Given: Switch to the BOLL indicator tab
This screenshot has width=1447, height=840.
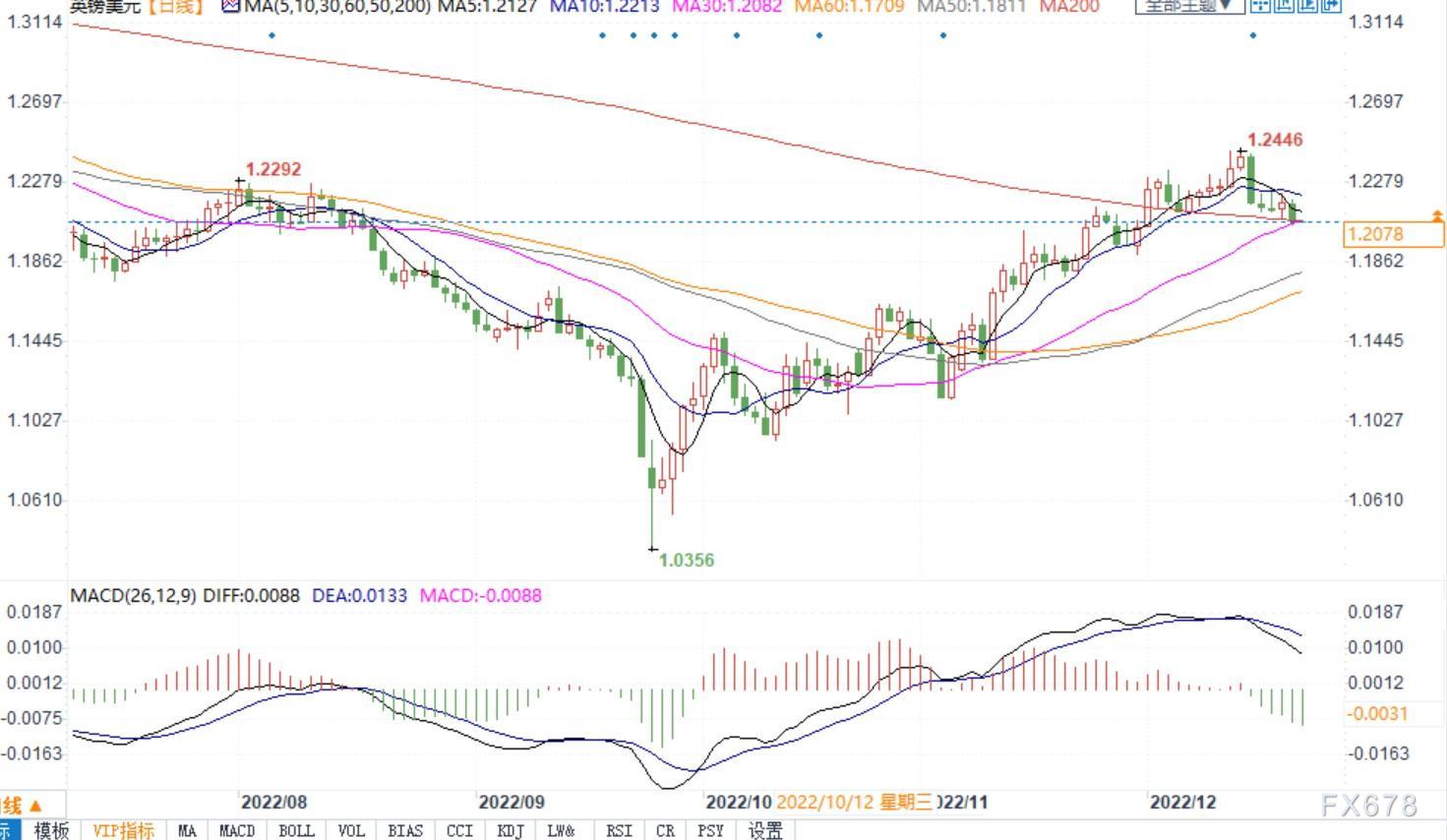Looking at the screenshot, I should (296, 830).
